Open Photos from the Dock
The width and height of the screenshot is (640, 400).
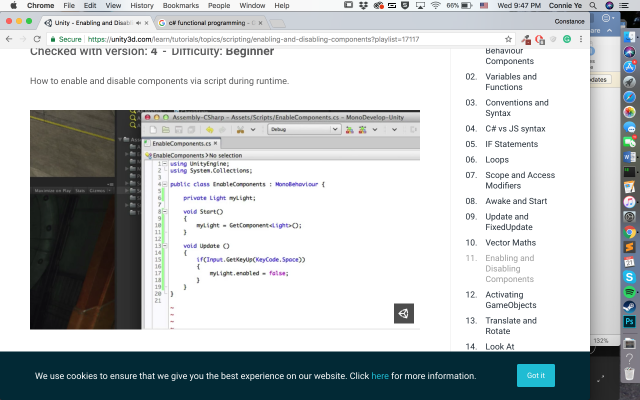pyautogui.click(x=629, y=112)
